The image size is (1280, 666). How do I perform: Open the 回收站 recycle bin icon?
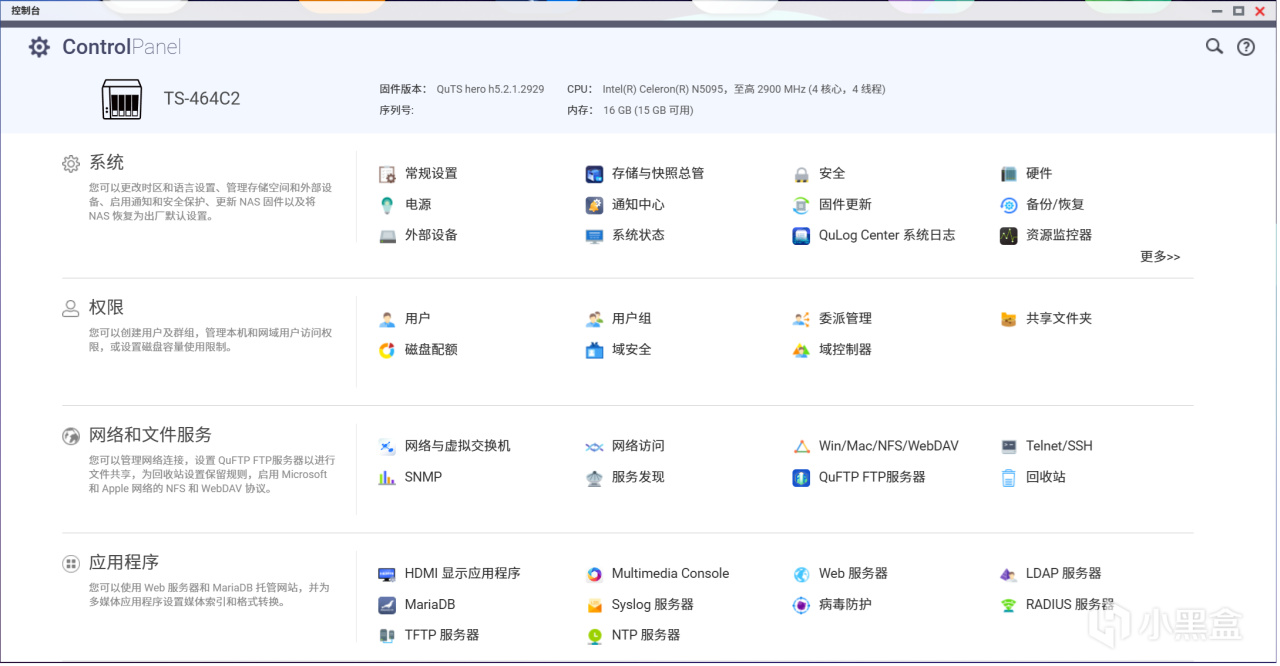[x=1009, y=478]
